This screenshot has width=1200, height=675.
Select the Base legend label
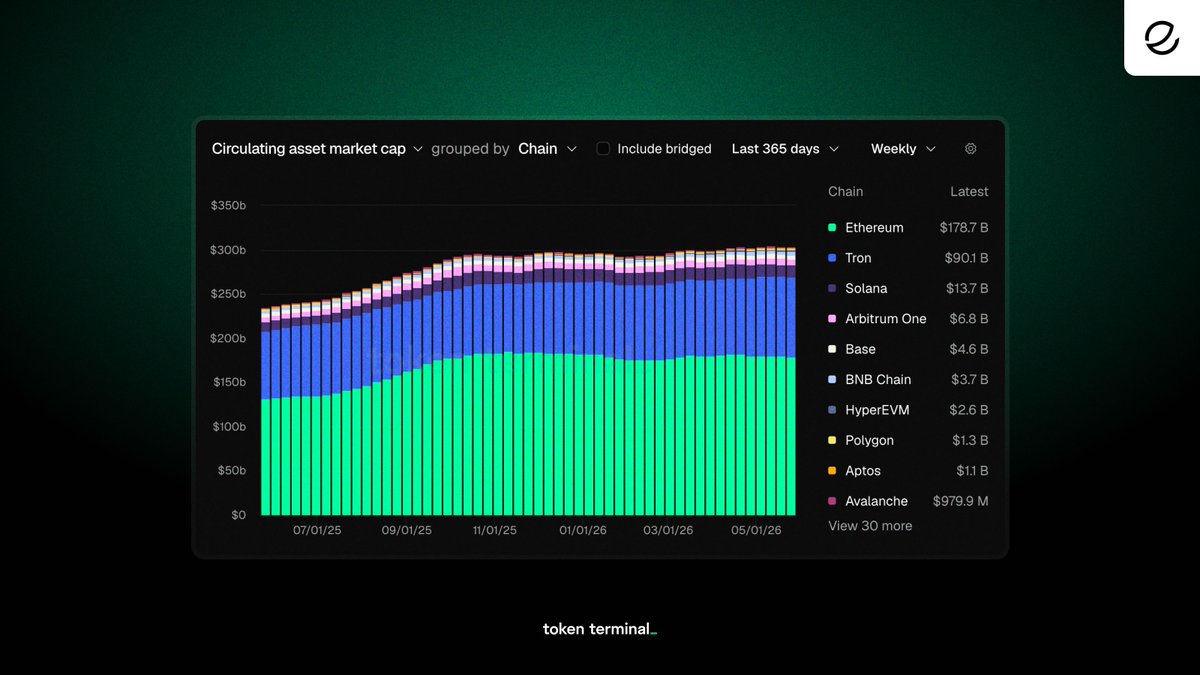[860, 349]
